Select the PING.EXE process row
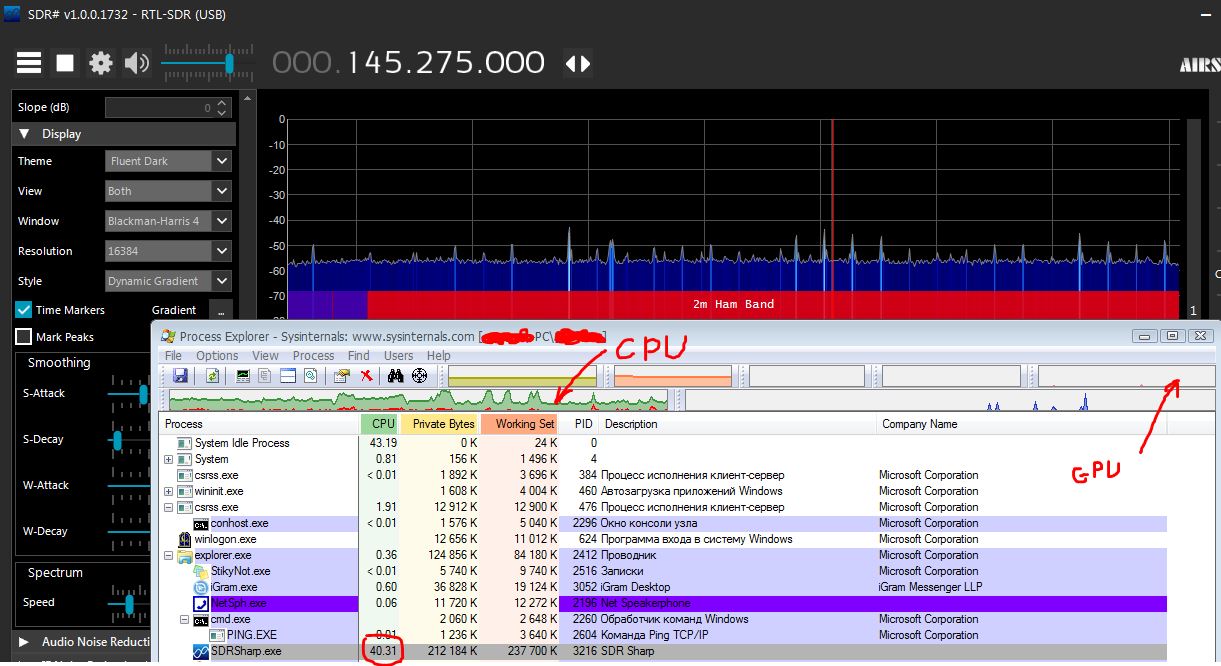 point(664,635)
